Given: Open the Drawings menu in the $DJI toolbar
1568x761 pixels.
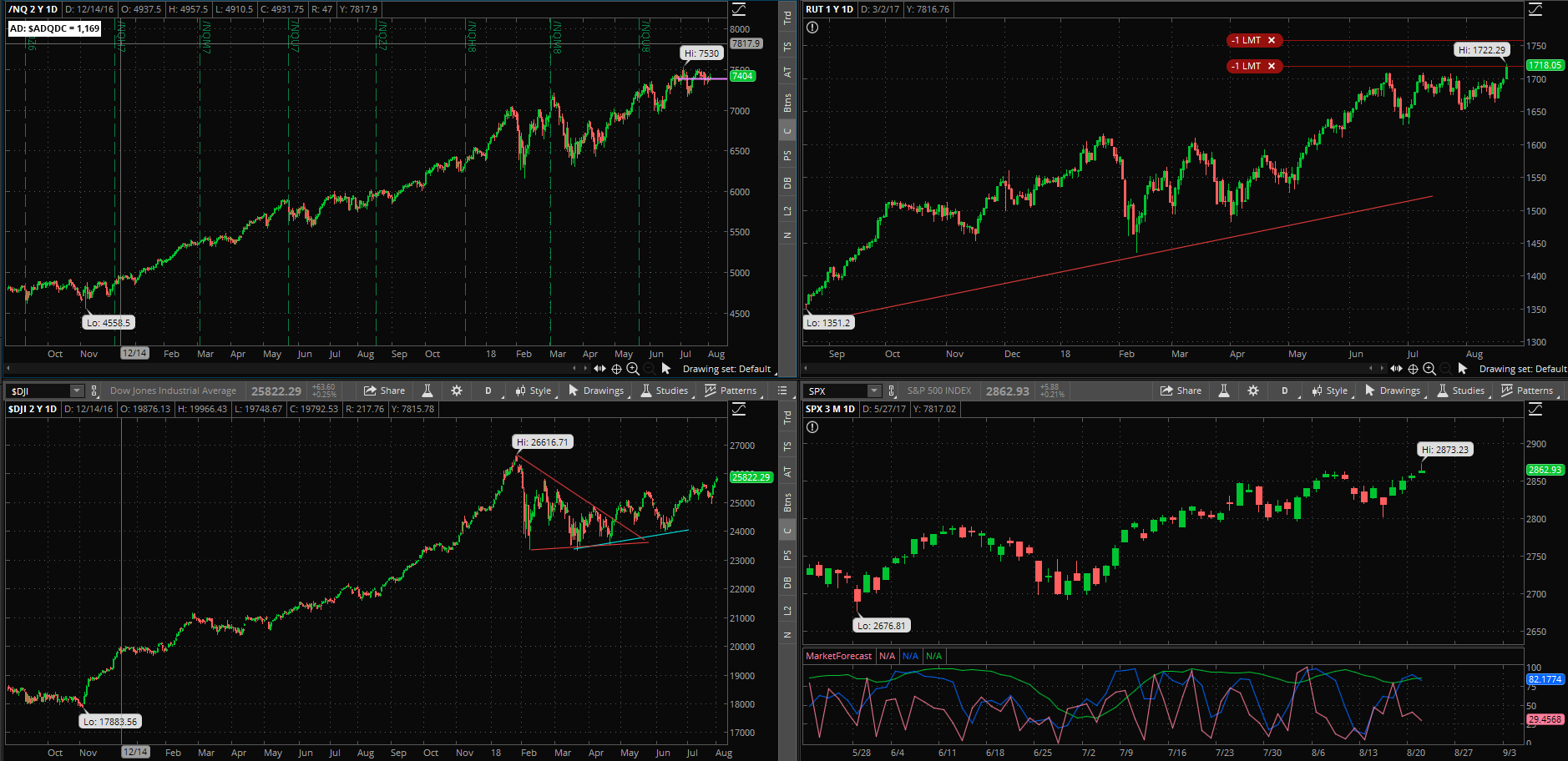Looking at the screenshot, I should (596, 391).
